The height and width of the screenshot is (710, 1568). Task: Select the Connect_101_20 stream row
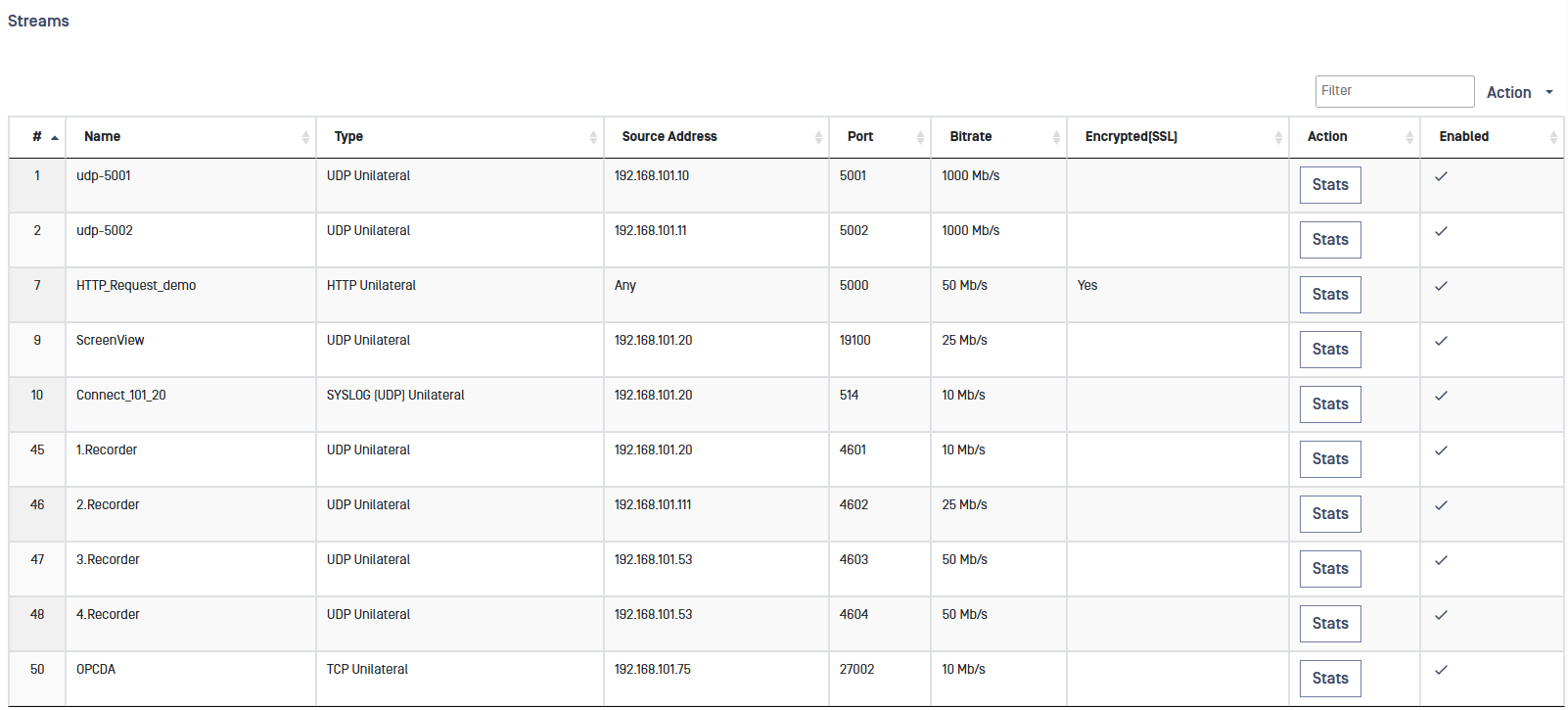(x=121, y=396)
